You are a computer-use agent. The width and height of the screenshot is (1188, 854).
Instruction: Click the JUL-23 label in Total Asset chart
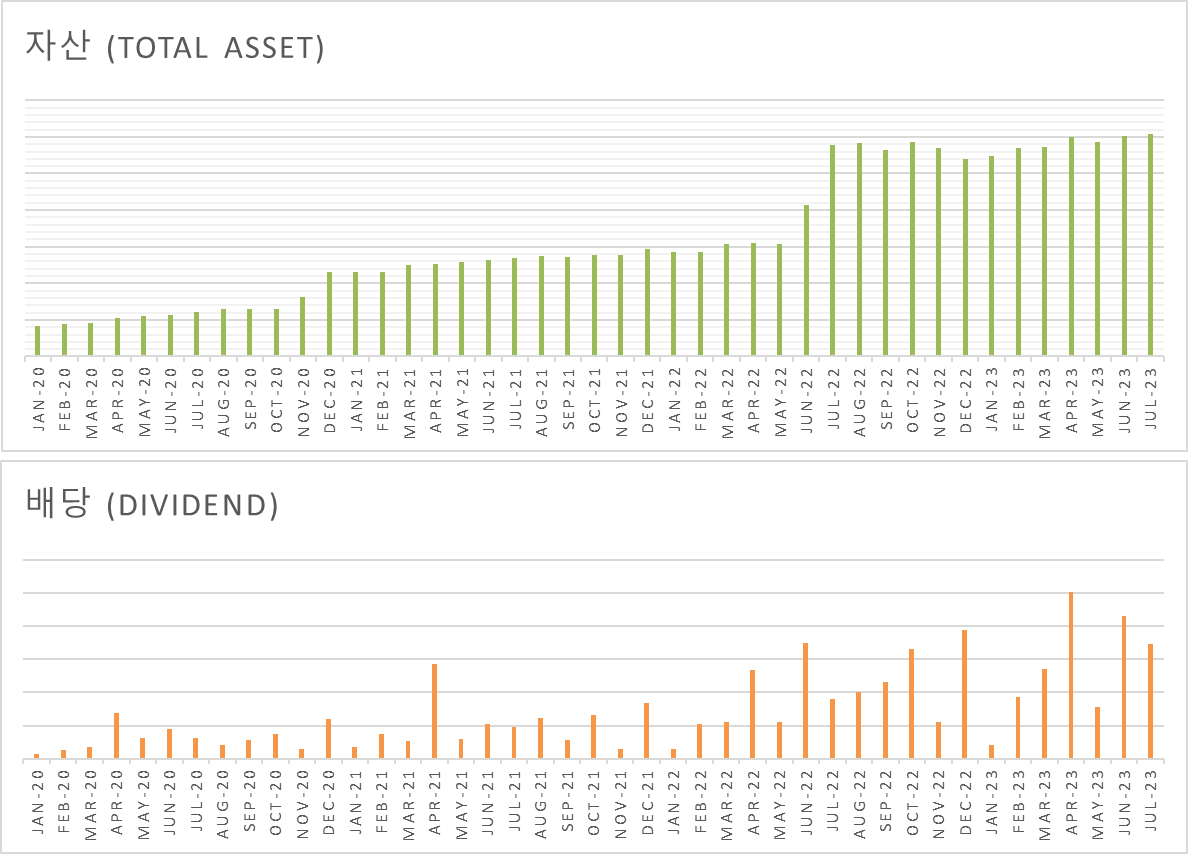coord(1152,399)
